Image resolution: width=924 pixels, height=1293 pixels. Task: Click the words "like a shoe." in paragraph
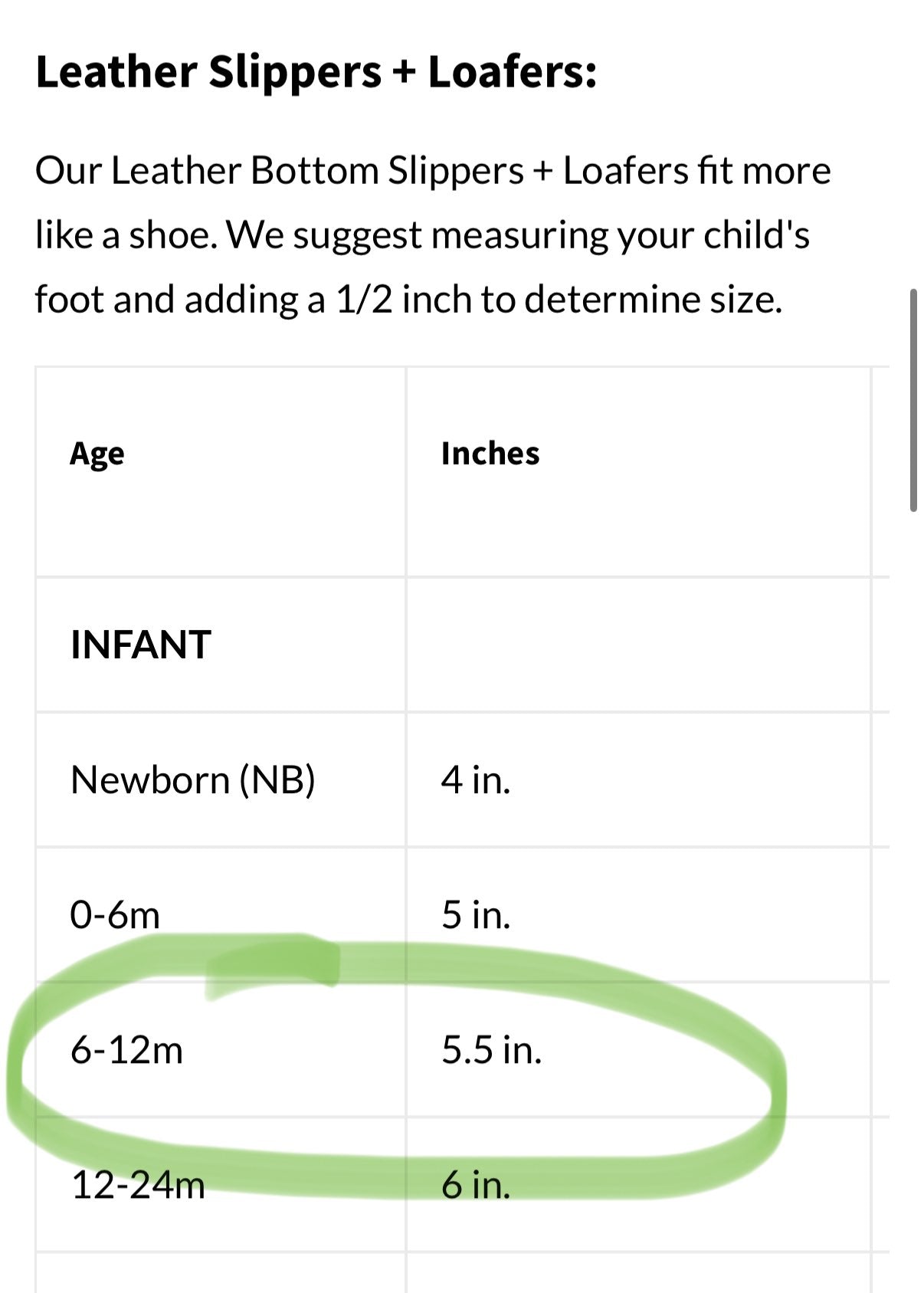coord(126,235)
